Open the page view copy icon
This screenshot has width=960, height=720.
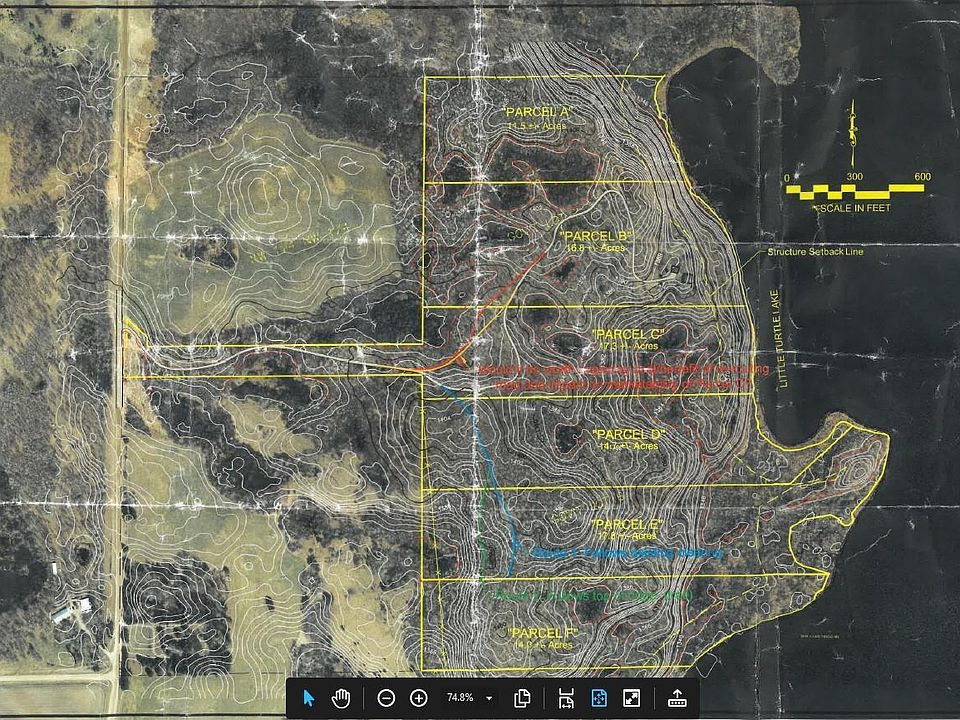(521, 698)
